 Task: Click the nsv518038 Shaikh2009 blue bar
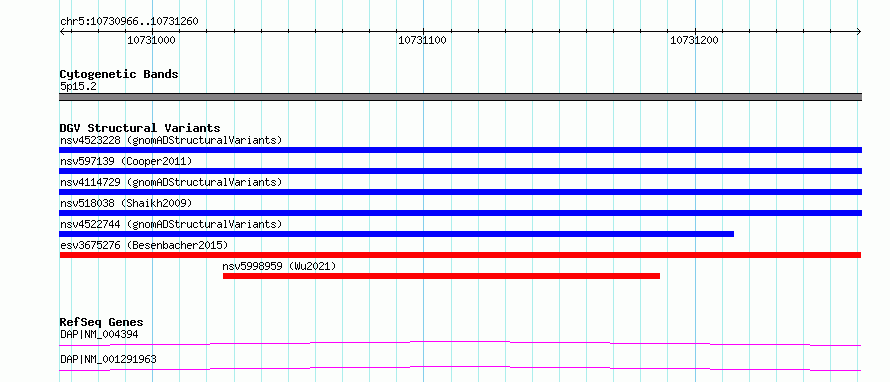[460, 213]
